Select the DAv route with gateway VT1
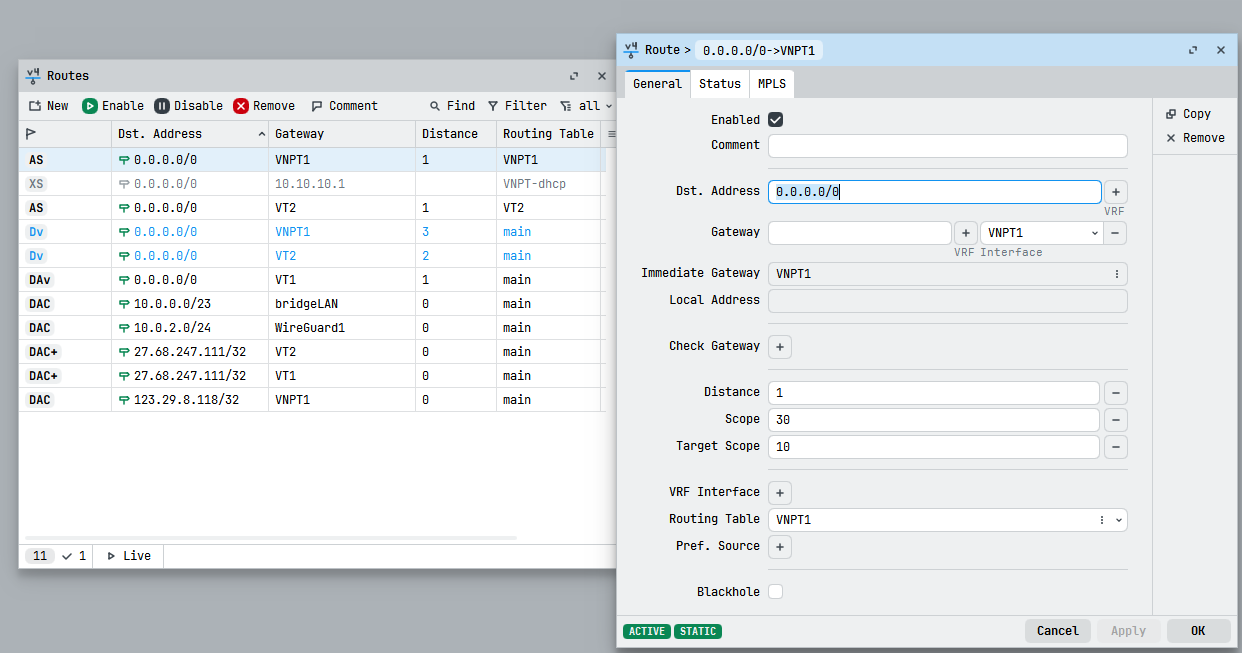Screen dimensions: 1242x653 (312, 280)
